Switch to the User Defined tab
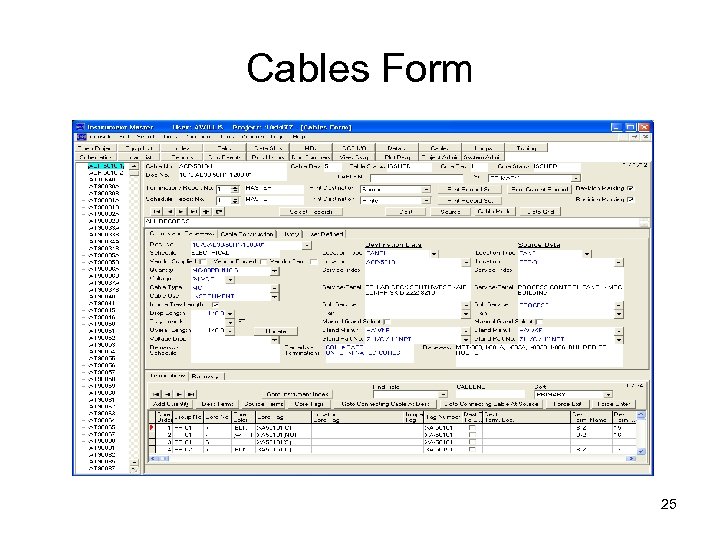The height and width of the screenshot is (540, 720). [326, 234]
